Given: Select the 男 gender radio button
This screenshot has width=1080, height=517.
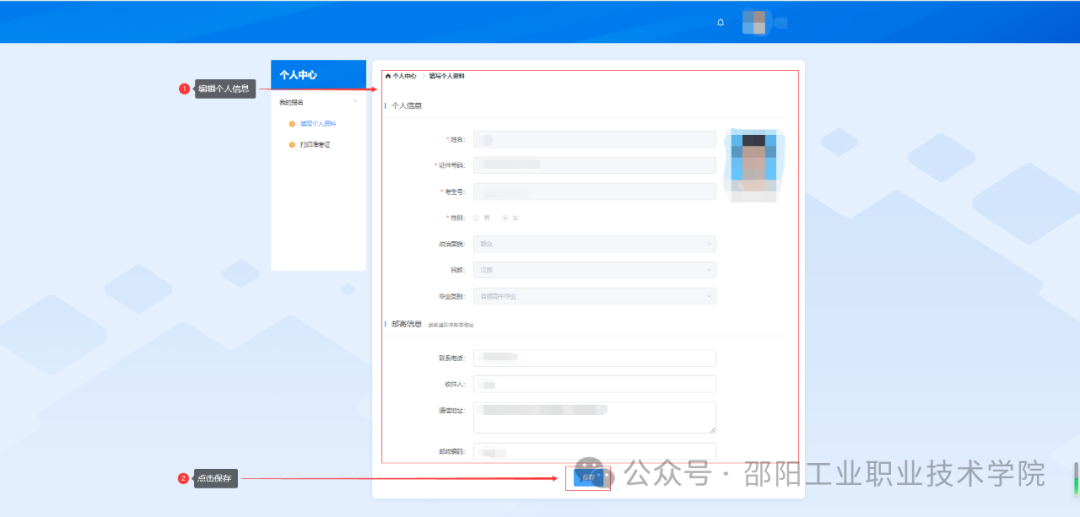Looking at the screenshot, I should [x=477, y=217].
